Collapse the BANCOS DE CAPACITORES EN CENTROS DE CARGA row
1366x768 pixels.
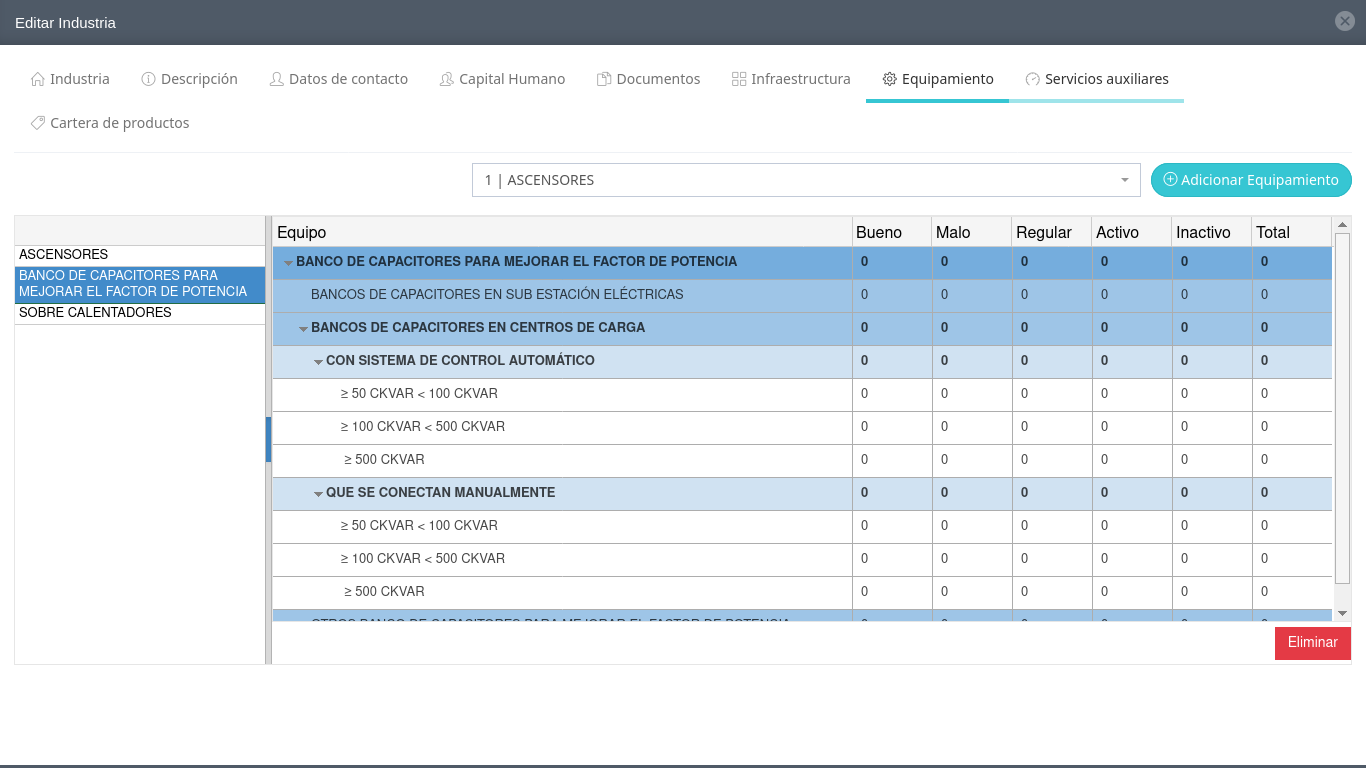303,329
